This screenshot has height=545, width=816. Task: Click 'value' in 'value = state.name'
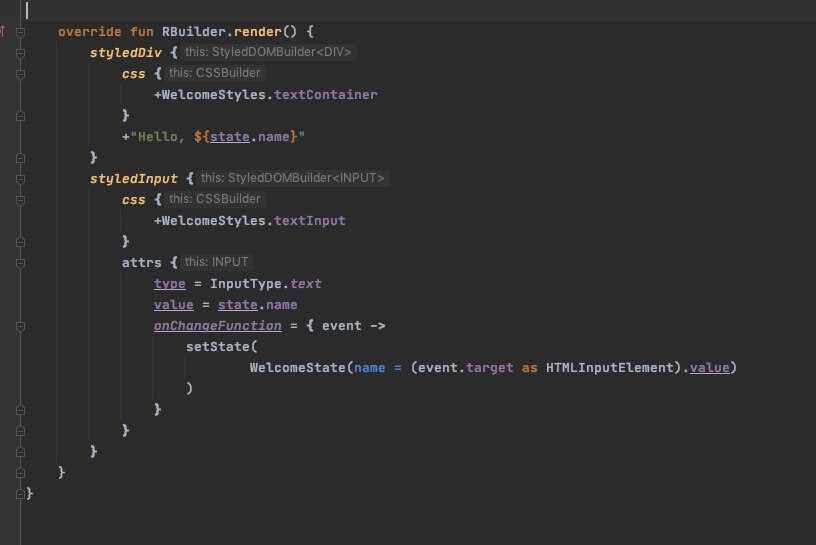click(x=174, y=305)
